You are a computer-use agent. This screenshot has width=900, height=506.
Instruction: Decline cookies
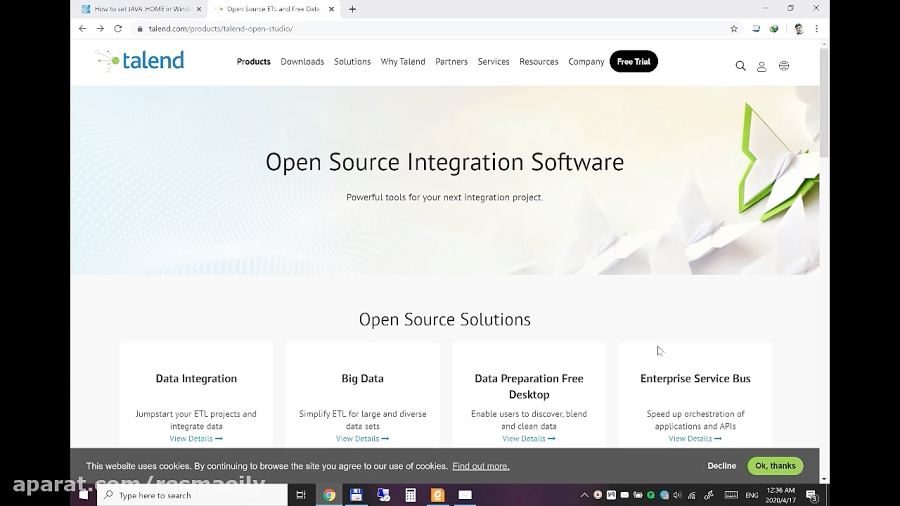click(721, 466)
